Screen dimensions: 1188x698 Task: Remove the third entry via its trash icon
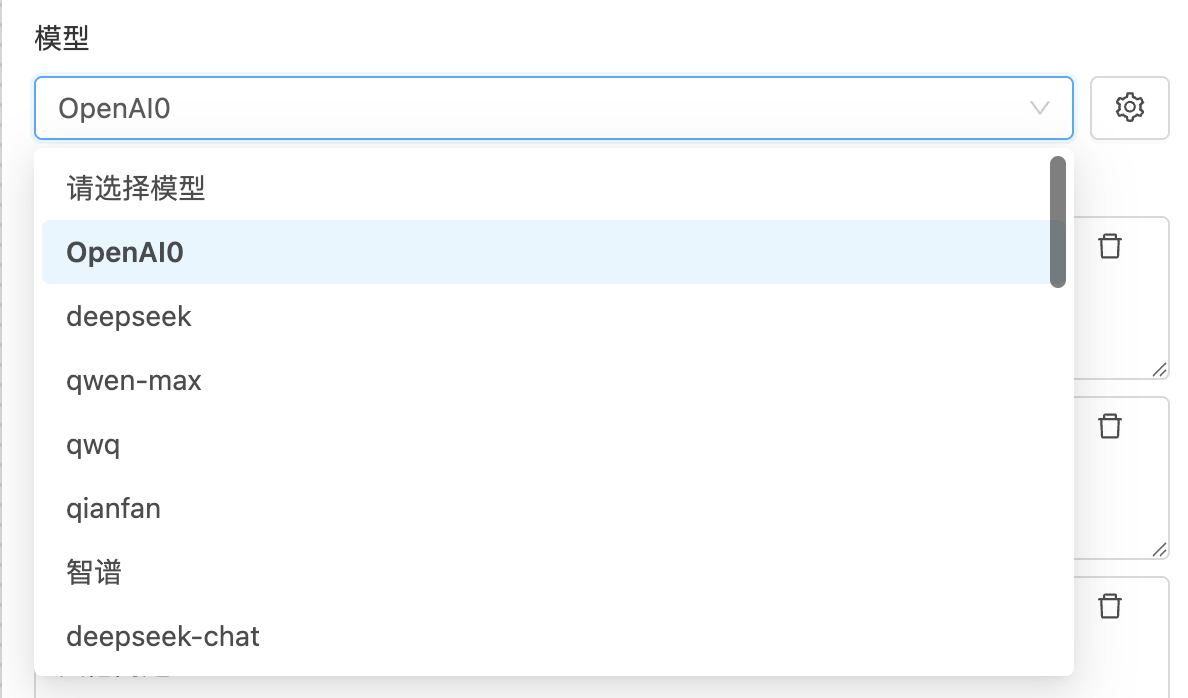click(1110, 606)
